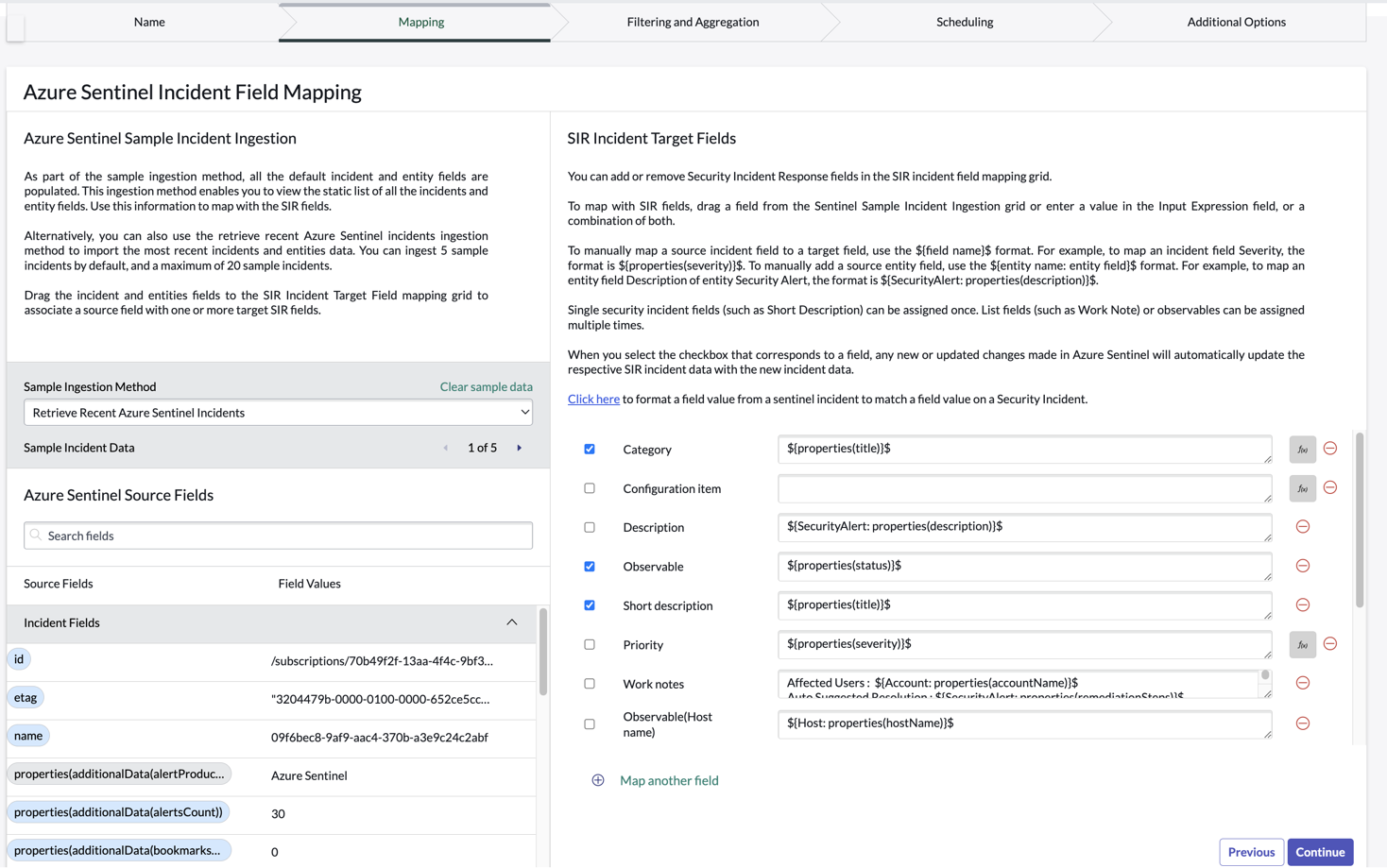Image resolution: width=1387 pixels, height=868 pixels.
Task: Click the id value starting /subscriptions/70b49f2f
Action: 382,661
